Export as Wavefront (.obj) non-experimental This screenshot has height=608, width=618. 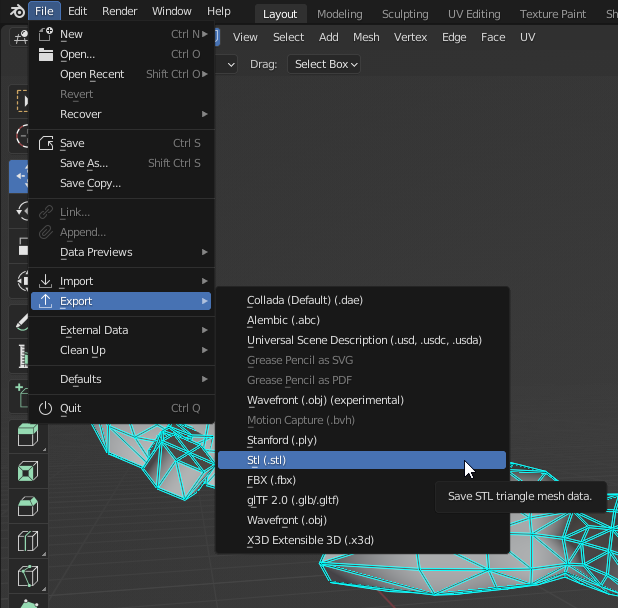pos(362,520)
